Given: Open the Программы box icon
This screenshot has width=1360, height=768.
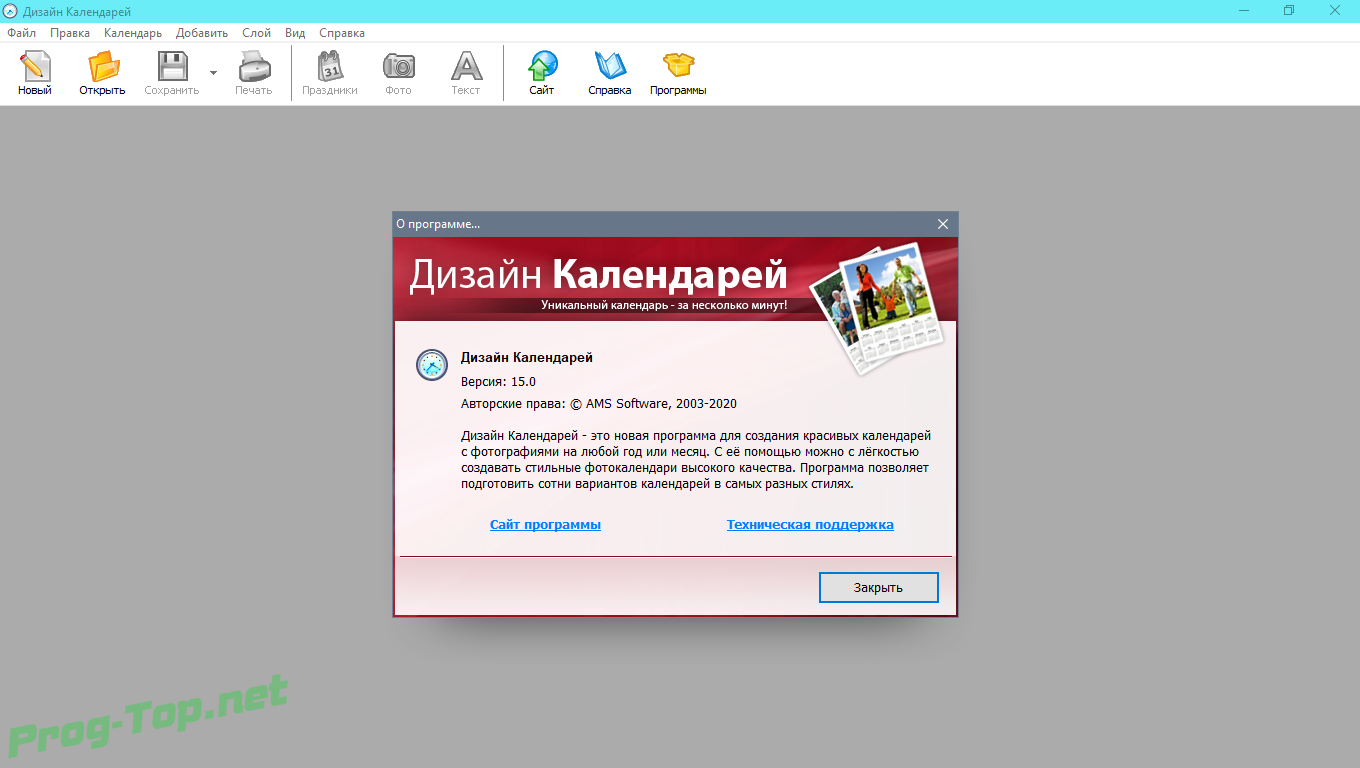Looking at the screenshot, I should pyautogui.click(x=678, y=67).
